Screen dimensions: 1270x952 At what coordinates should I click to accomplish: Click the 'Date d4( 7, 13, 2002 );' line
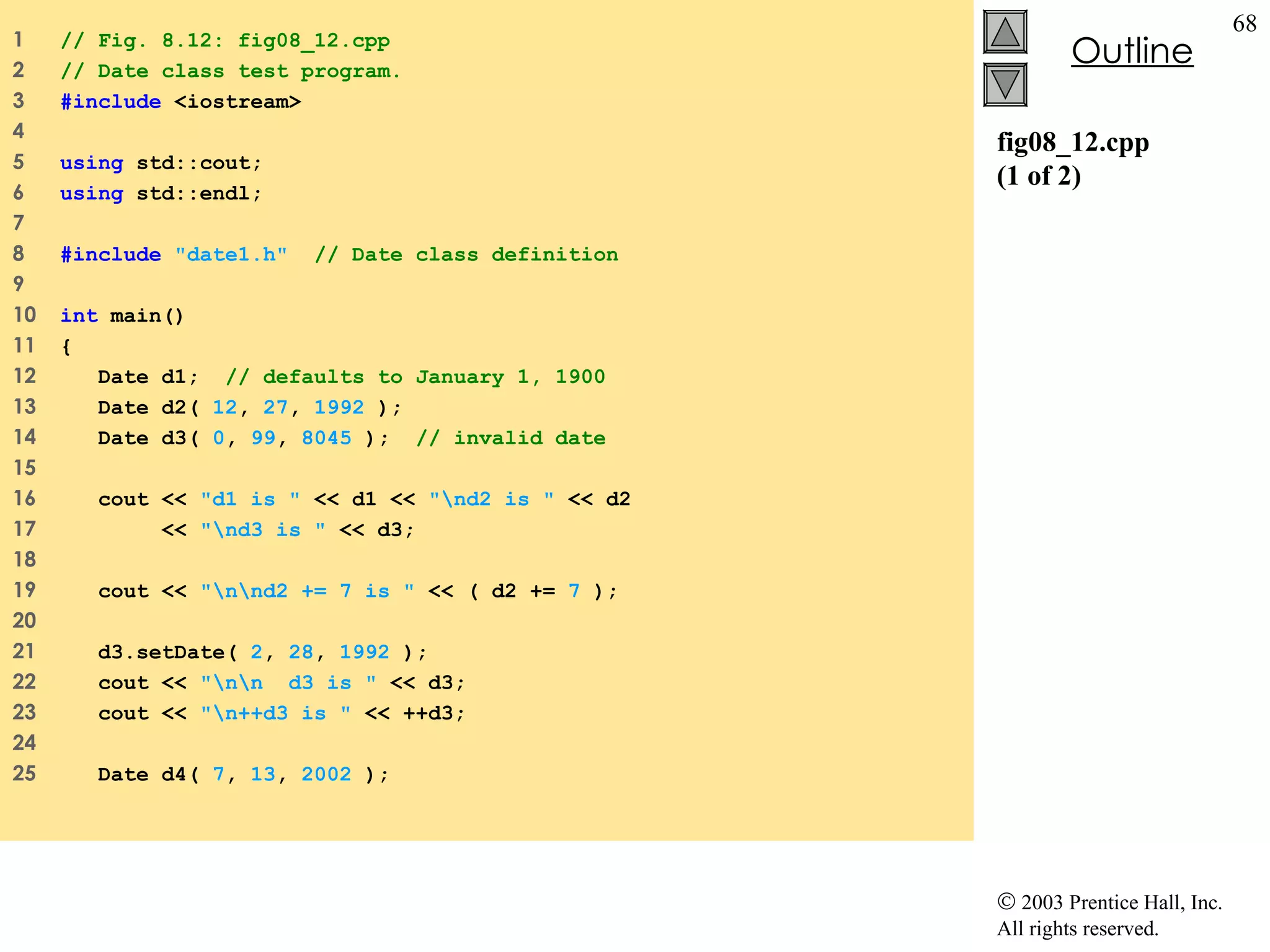pos(244,775)
